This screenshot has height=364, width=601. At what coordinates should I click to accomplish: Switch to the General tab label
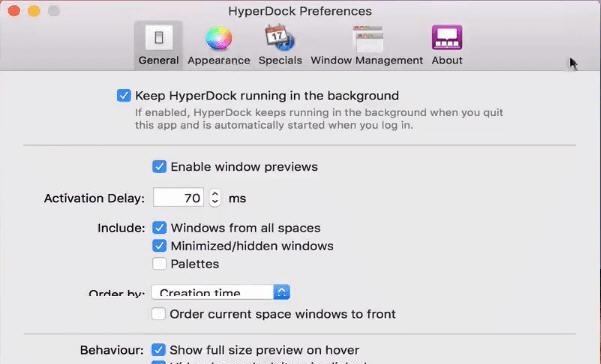coord(159,61)
